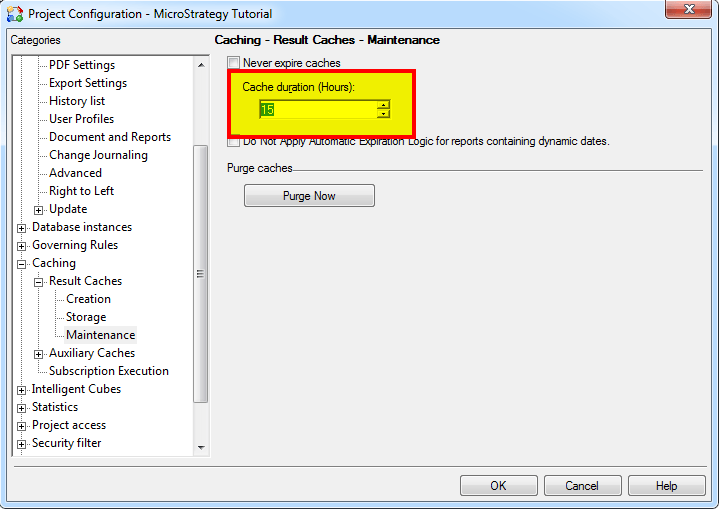Screen dimensions: 721x511
Task: Expand the Auxiliary Caches node
Action: tap(39, 354)
